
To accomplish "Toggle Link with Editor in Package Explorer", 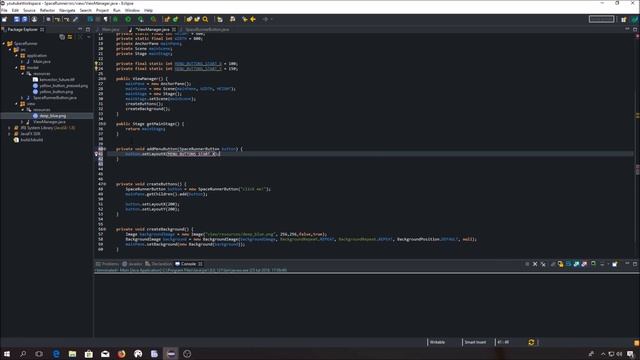I will pyautogui.click(x=70, y=37).
